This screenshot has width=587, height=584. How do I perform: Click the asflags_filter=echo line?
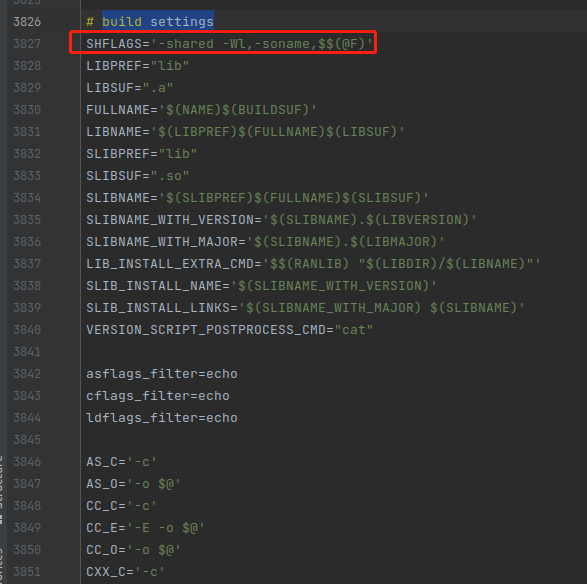pos(162,374)
